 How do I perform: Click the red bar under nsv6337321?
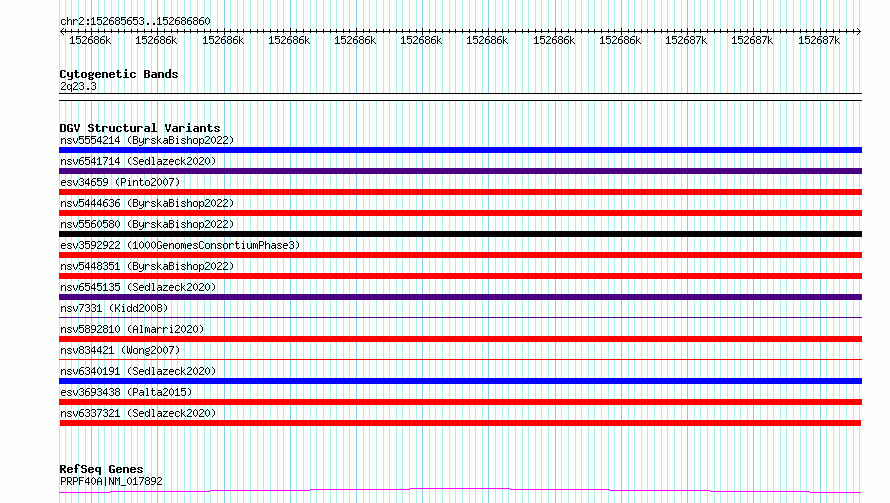click(x=460, y=423)
